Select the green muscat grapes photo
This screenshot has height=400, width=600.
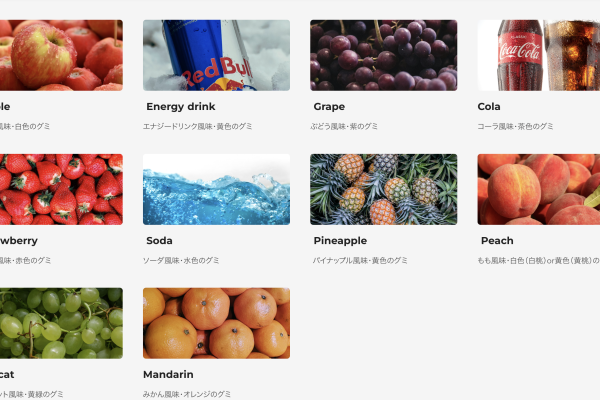61,323
